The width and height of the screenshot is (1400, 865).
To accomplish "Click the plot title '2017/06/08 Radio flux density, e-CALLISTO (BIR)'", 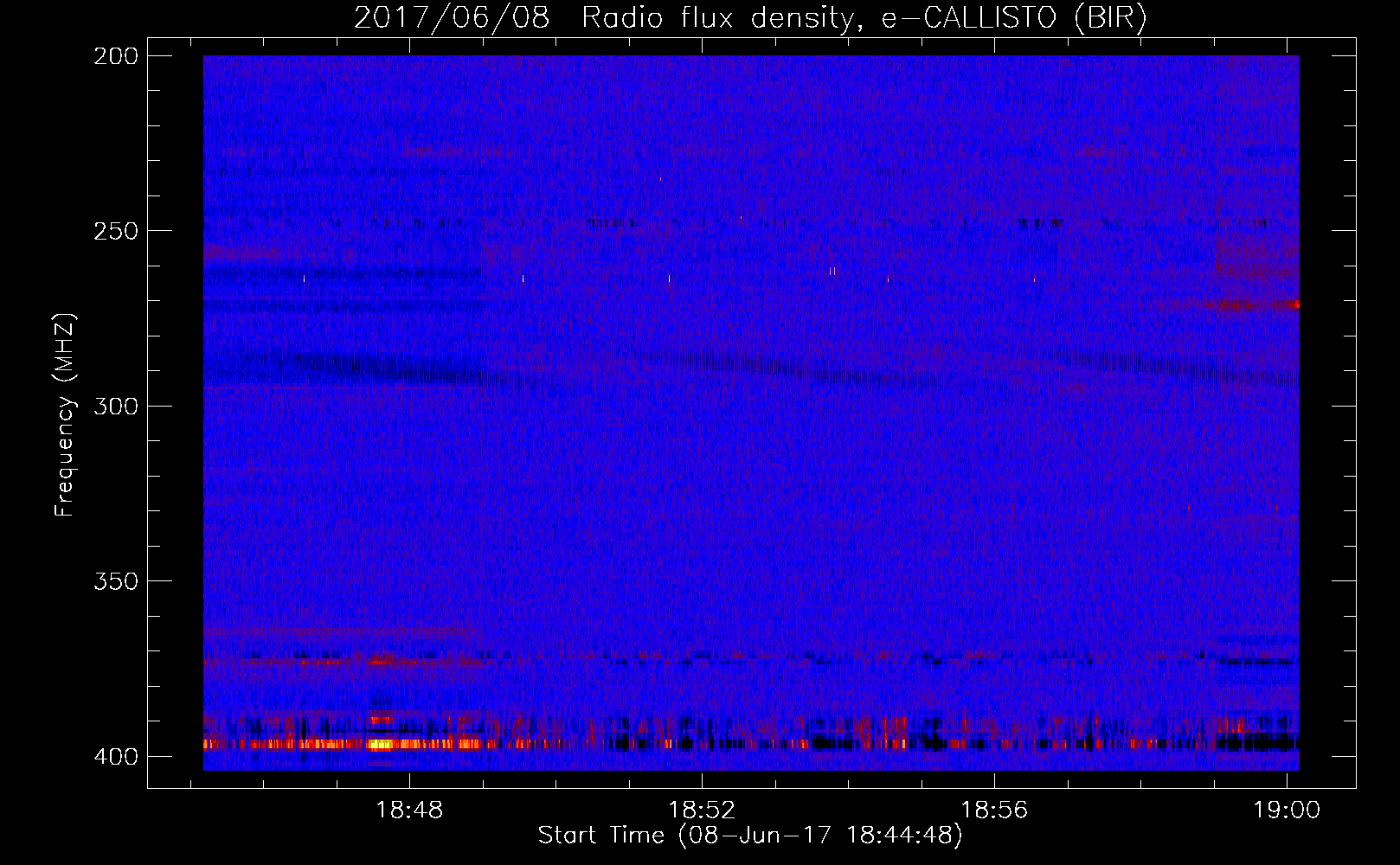I will (750, 18).
